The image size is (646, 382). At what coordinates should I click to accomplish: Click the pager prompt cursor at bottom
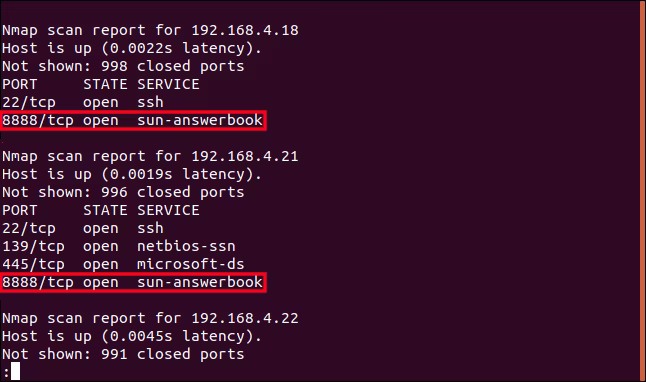tap(15, 371)
